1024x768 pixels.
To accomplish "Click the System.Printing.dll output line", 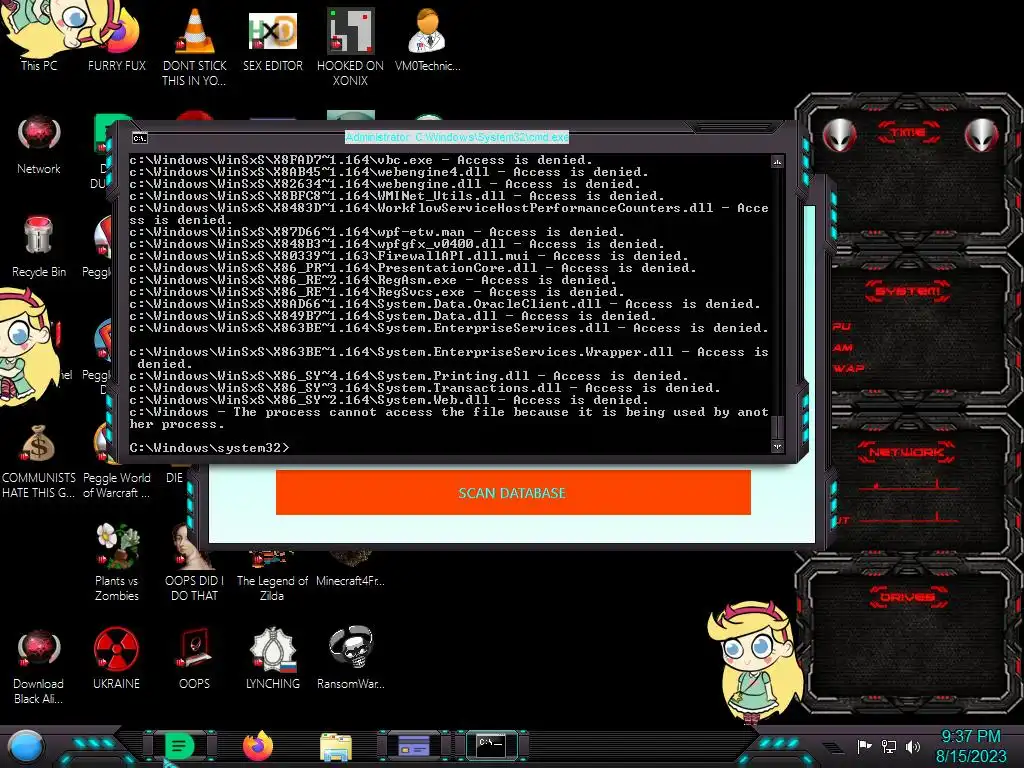I will [409, 376].
